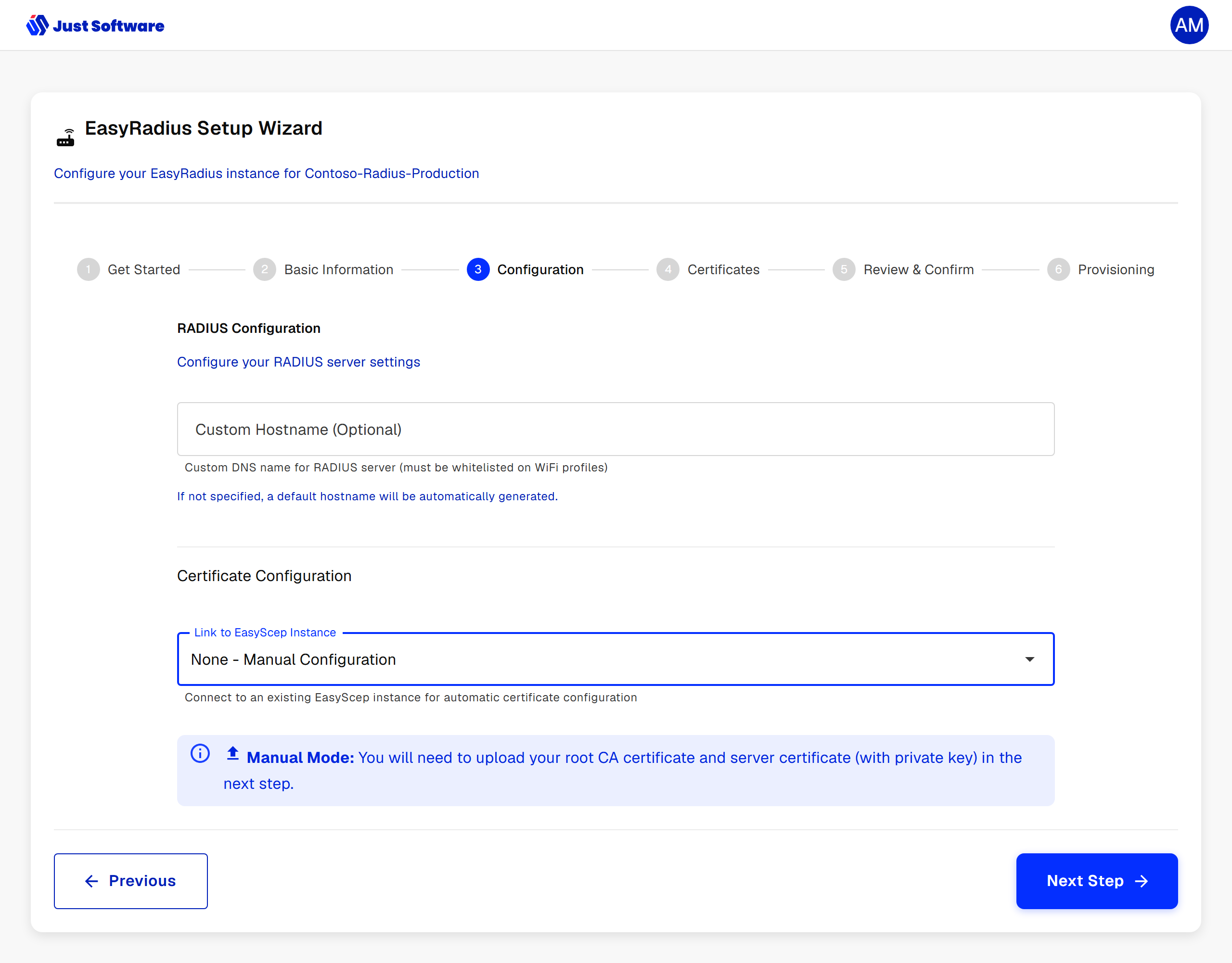Focus the Custom Hostname (Optional) field
The image size is (1232, 963).
616,429
